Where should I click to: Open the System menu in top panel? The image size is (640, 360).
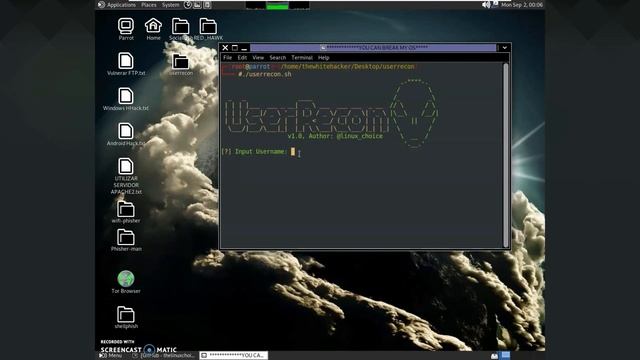(x=170, y=5)
